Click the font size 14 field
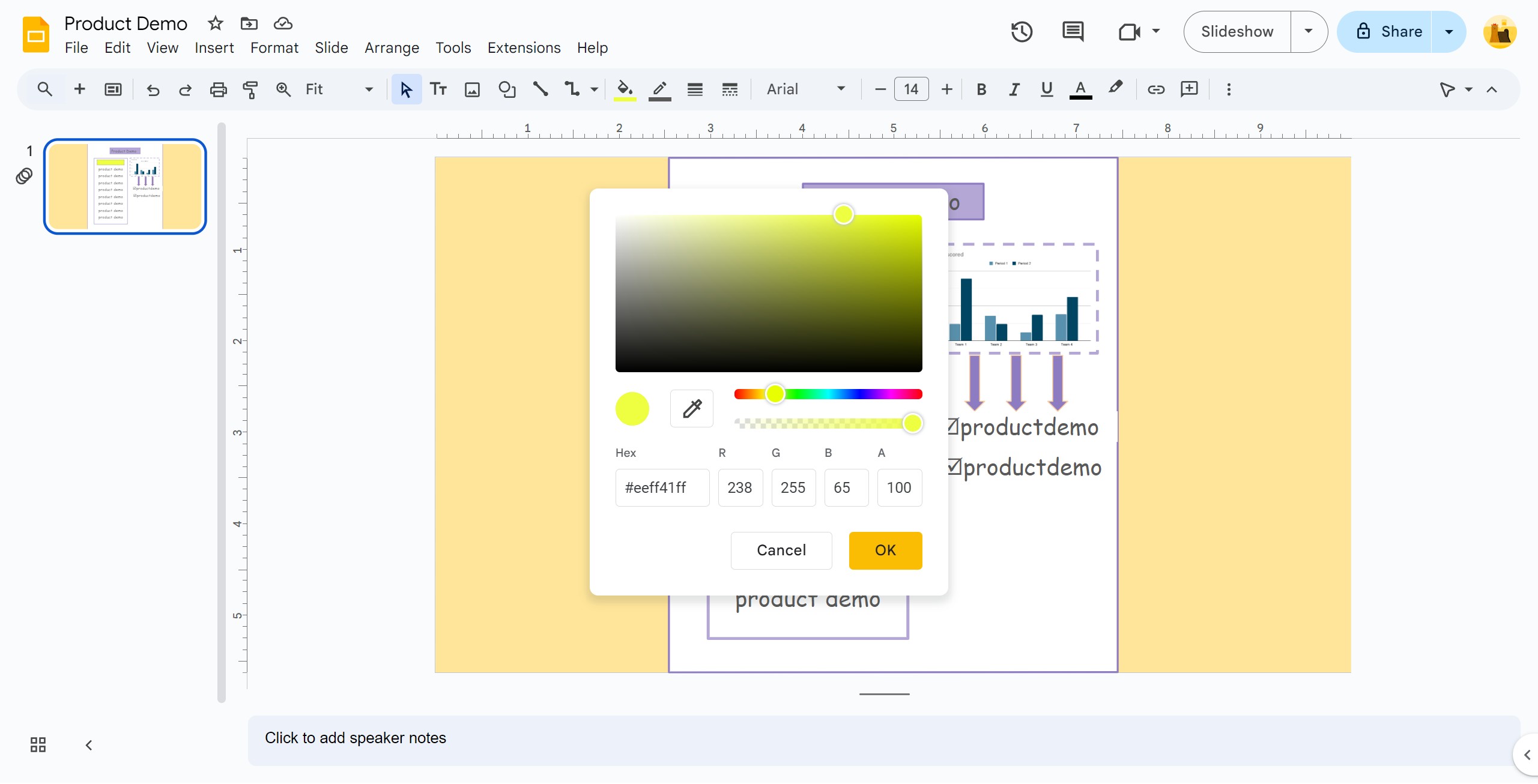The width and height of the screenshot is (1538, 784). [x=911, y=89]
